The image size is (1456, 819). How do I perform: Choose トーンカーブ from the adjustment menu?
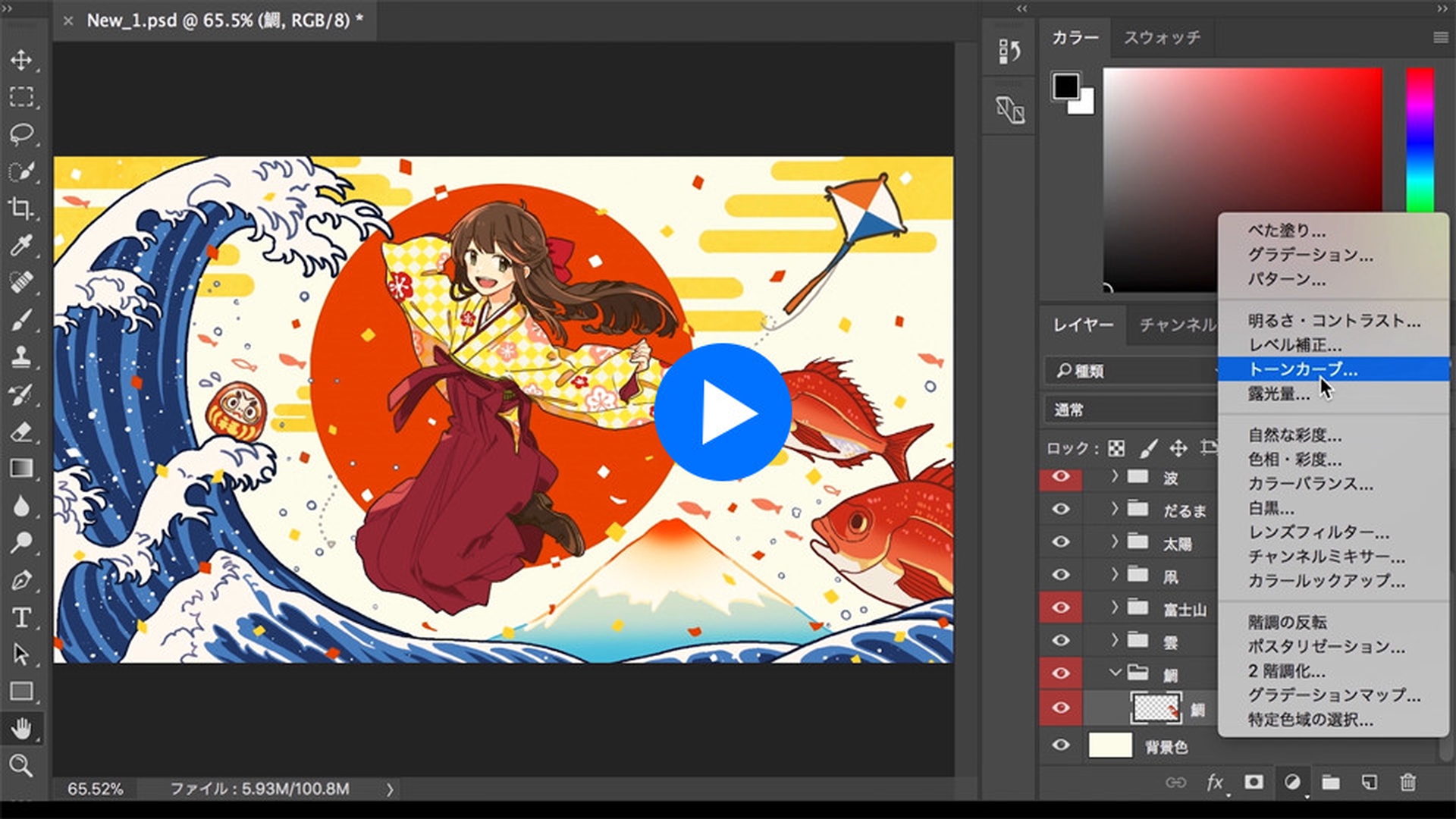pyautogui.click(x=1303, y=369)
